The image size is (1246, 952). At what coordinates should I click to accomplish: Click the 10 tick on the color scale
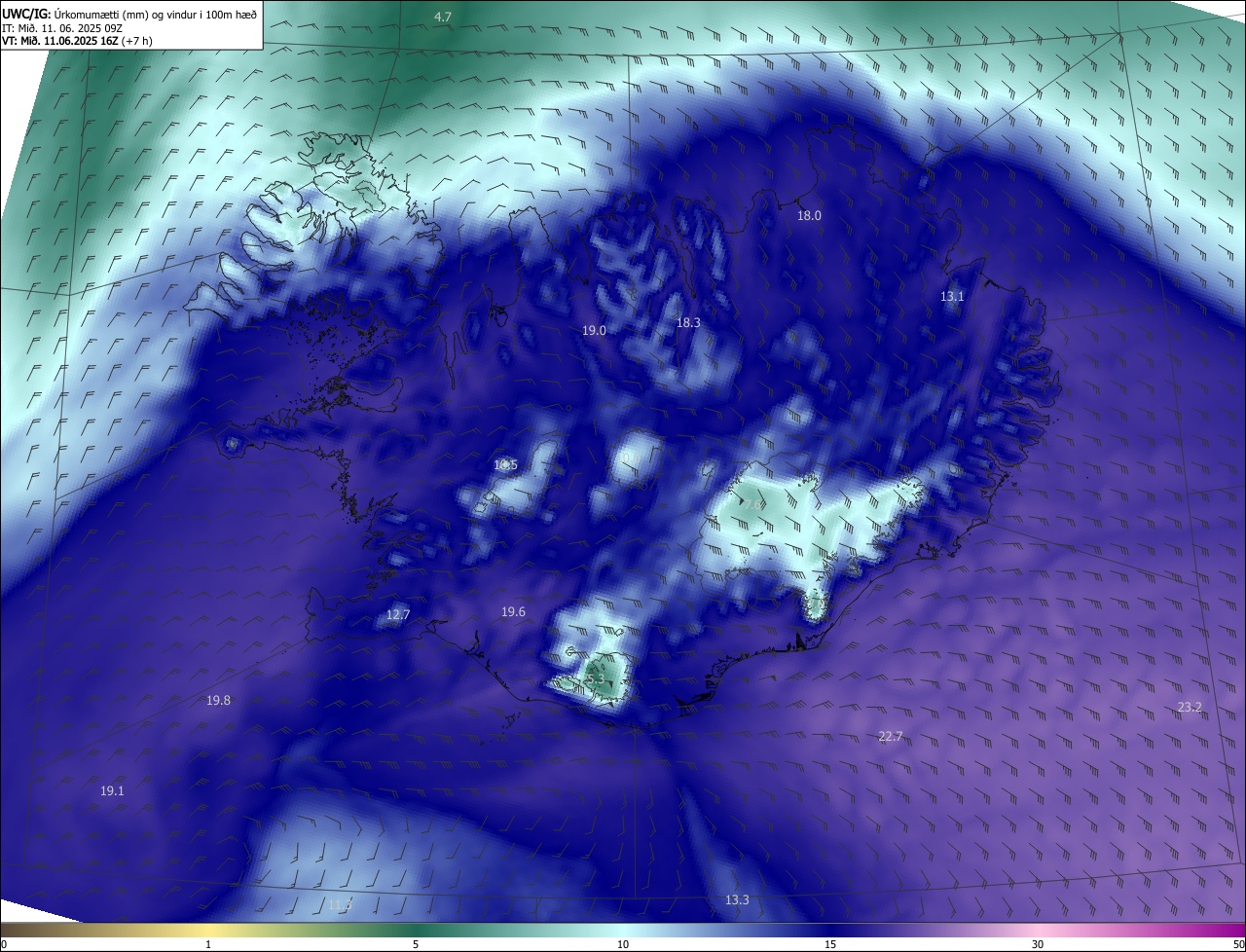pos(623,944)
